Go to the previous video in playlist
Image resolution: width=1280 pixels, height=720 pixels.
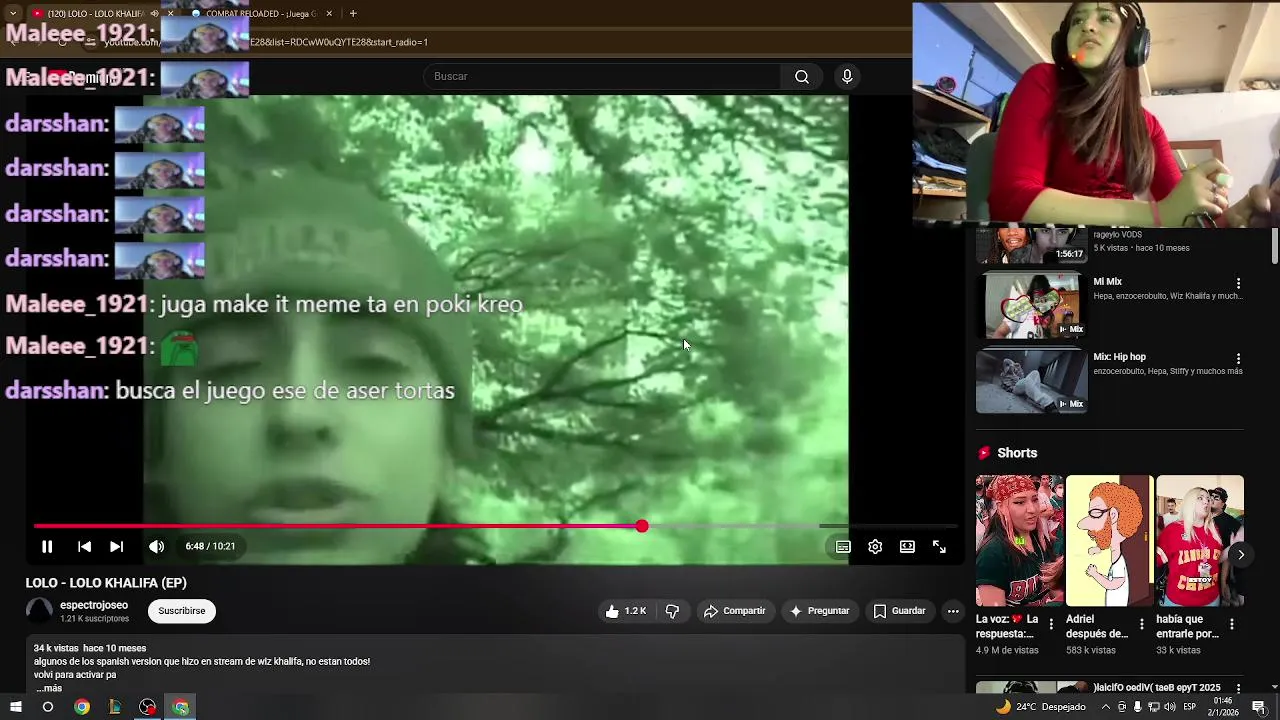[84, 547]
